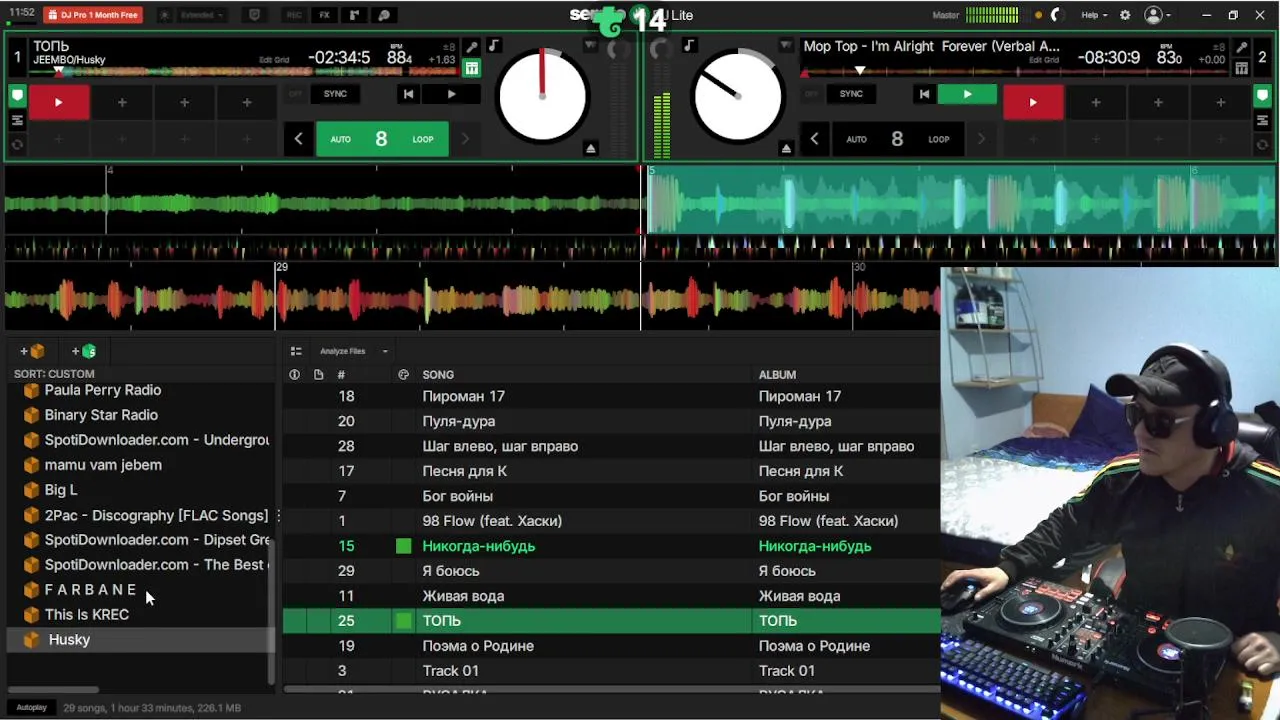Enable key lock on deck 1
This screenshot has width=1280, height=720.
[x=493, y=46]
